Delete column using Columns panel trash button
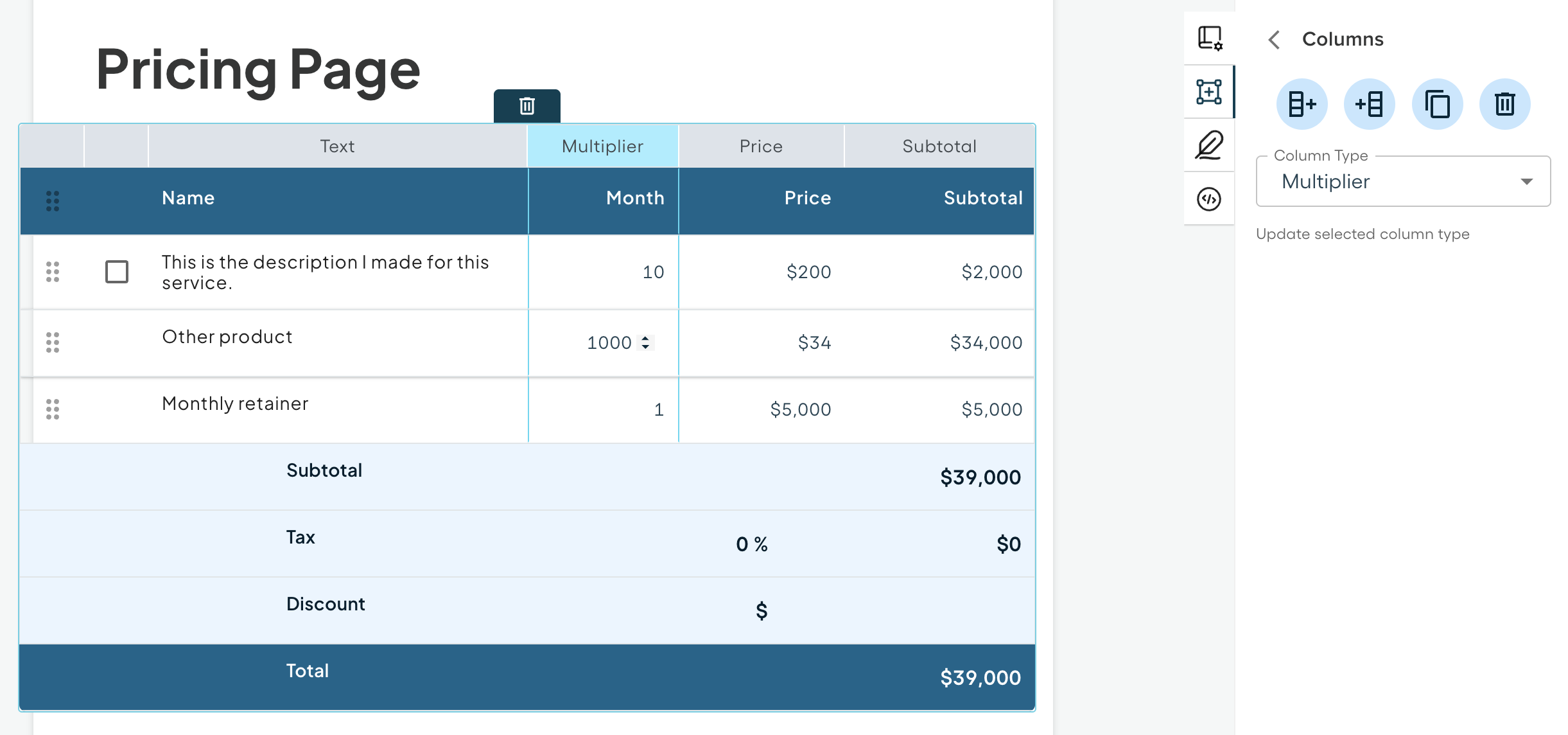1568x735 pixels. [x=1504, y=104]
